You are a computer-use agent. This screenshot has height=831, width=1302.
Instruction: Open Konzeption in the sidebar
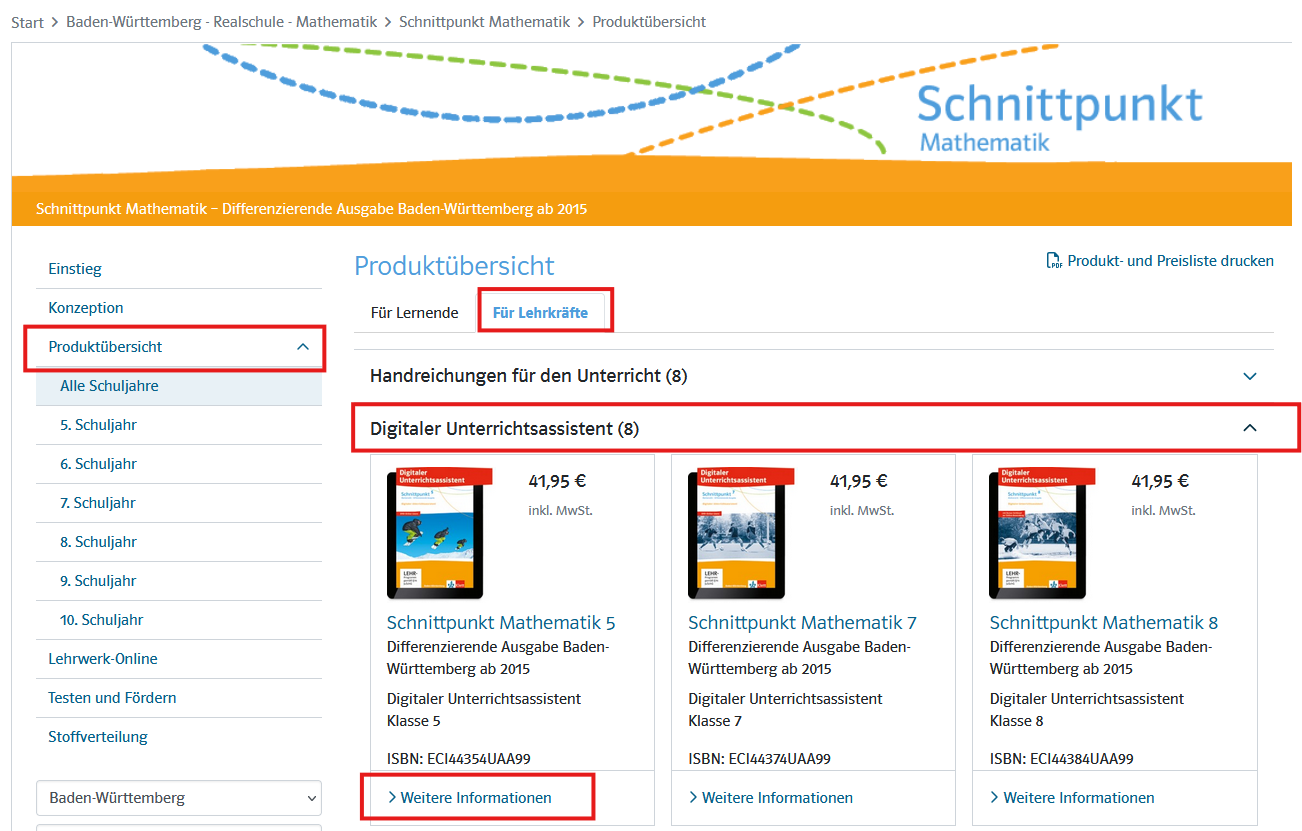coord(86,308)
